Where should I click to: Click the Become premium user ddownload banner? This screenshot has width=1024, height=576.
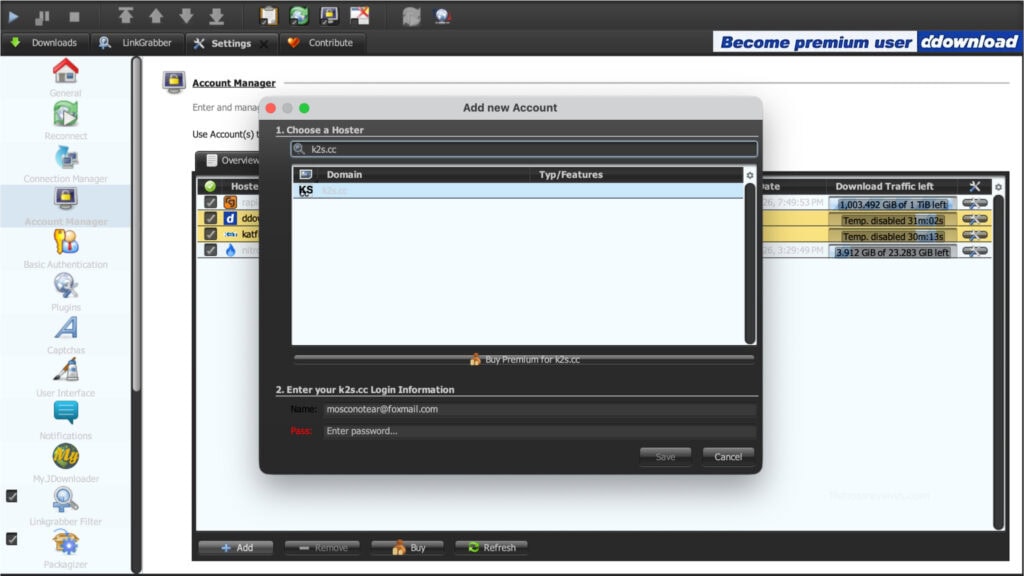867,42
